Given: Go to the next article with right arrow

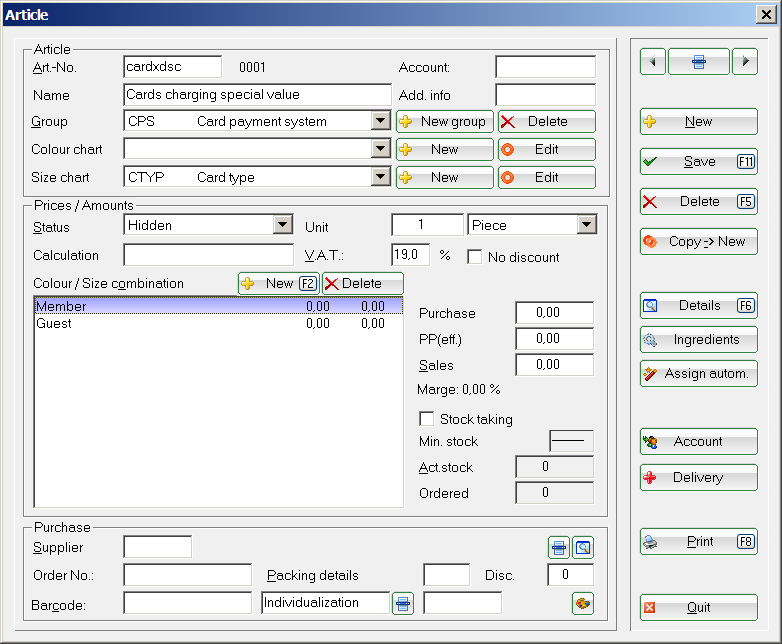Looking at the screenshot, I should pyautogui.click(x=744, y=62).
